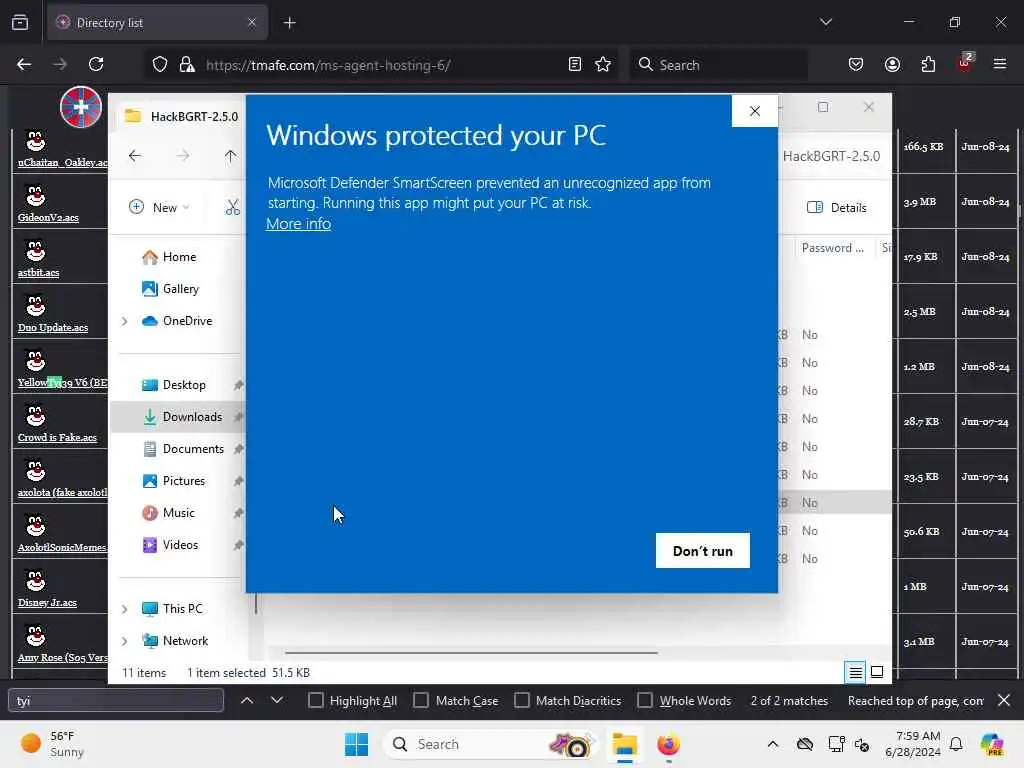The height and width of the screenshot is (768, 1024).
Task: Expand the OneDrive tree node
Action: (x=124, y=321)
